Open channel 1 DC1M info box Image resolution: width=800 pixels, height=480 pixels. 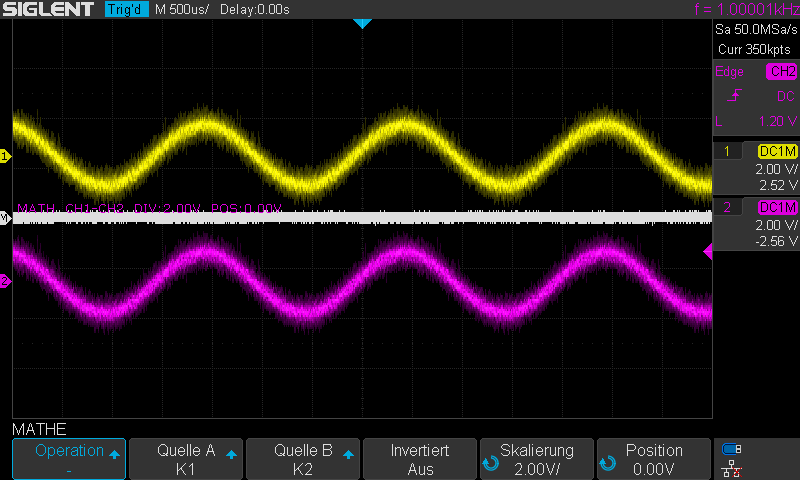pyautogui.click(x=756, y=168)
